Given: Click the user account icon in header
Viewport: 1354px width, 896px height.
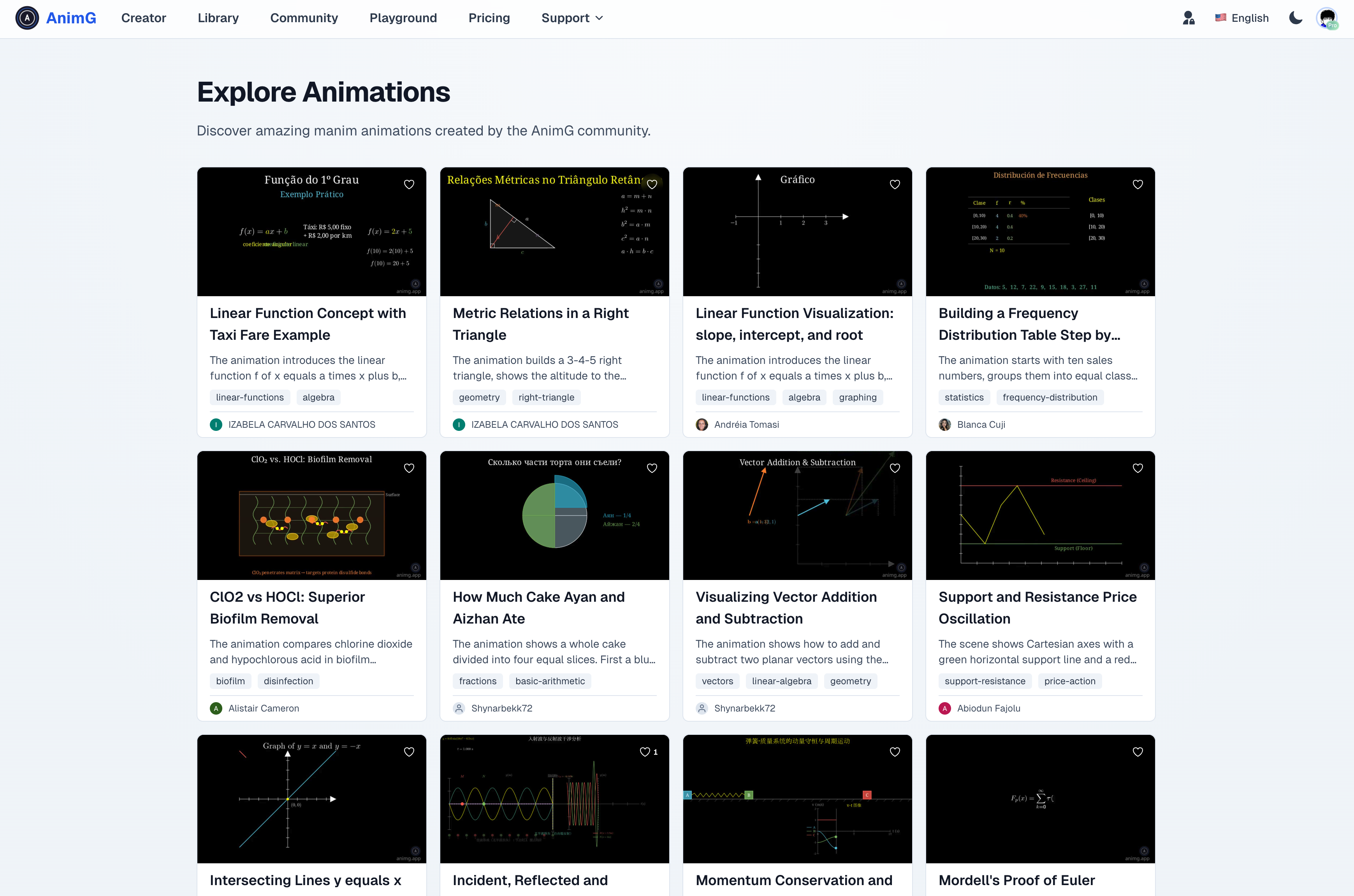Looking at the screenshot, I should [1188, 18].
